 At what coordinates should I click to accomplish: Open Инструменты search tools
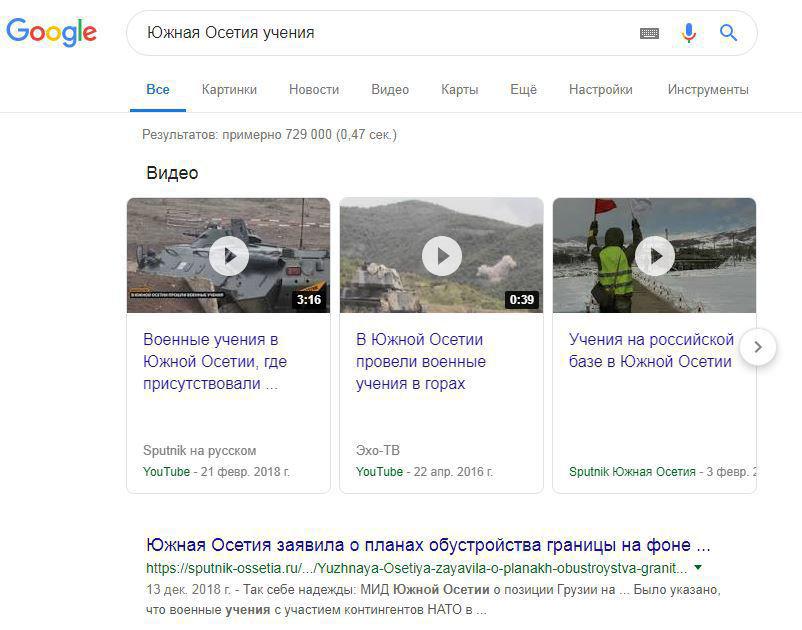[x=708, y=89]
